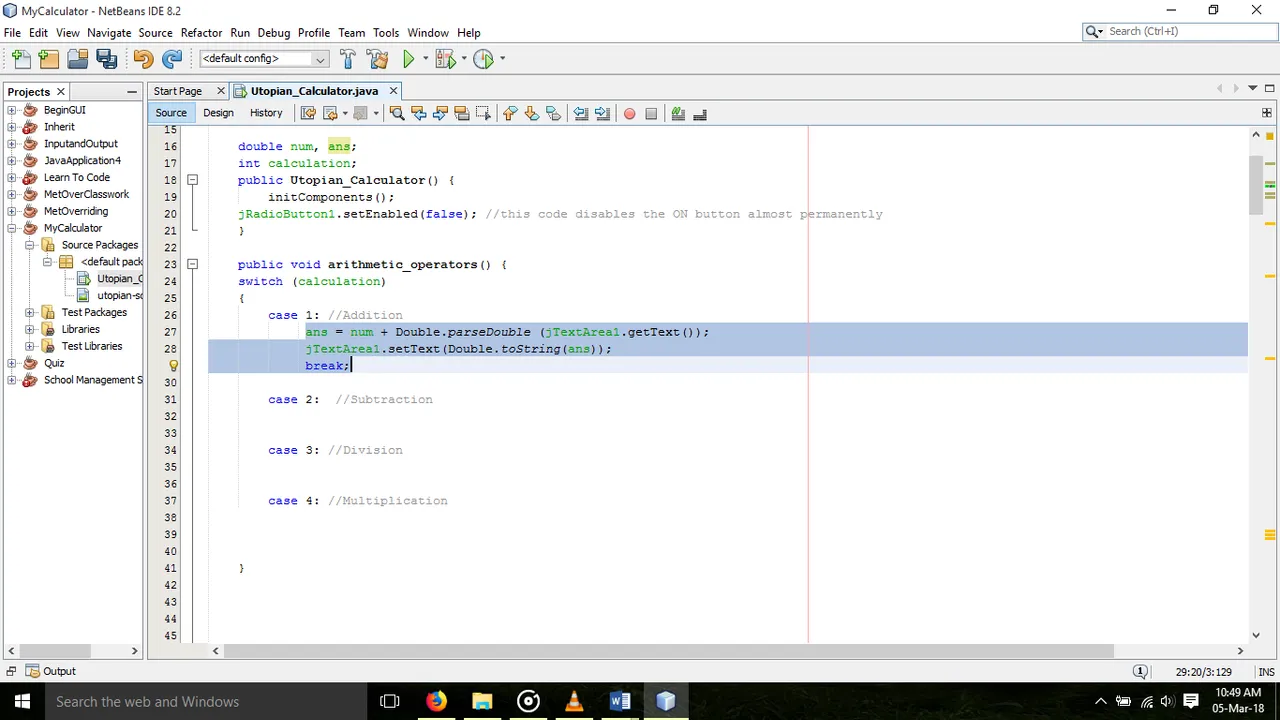Collapse the MyCalculator project node
Viewport: 1280px width, 720px height.
tap(12, 228)
